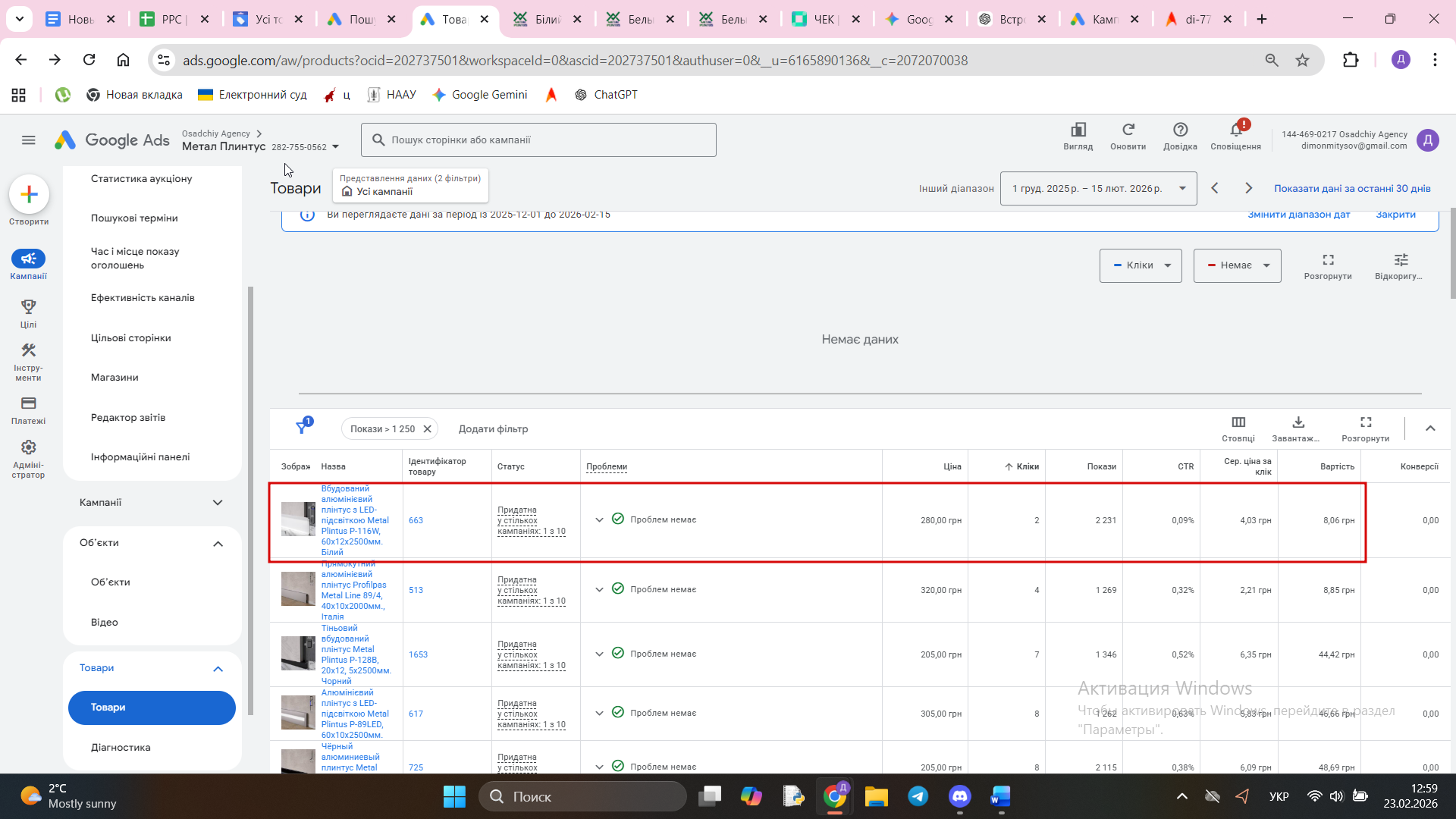Open the Цілі trophy icon
The height and width of the screenshot is (819, 1456).
pos(28,306)
